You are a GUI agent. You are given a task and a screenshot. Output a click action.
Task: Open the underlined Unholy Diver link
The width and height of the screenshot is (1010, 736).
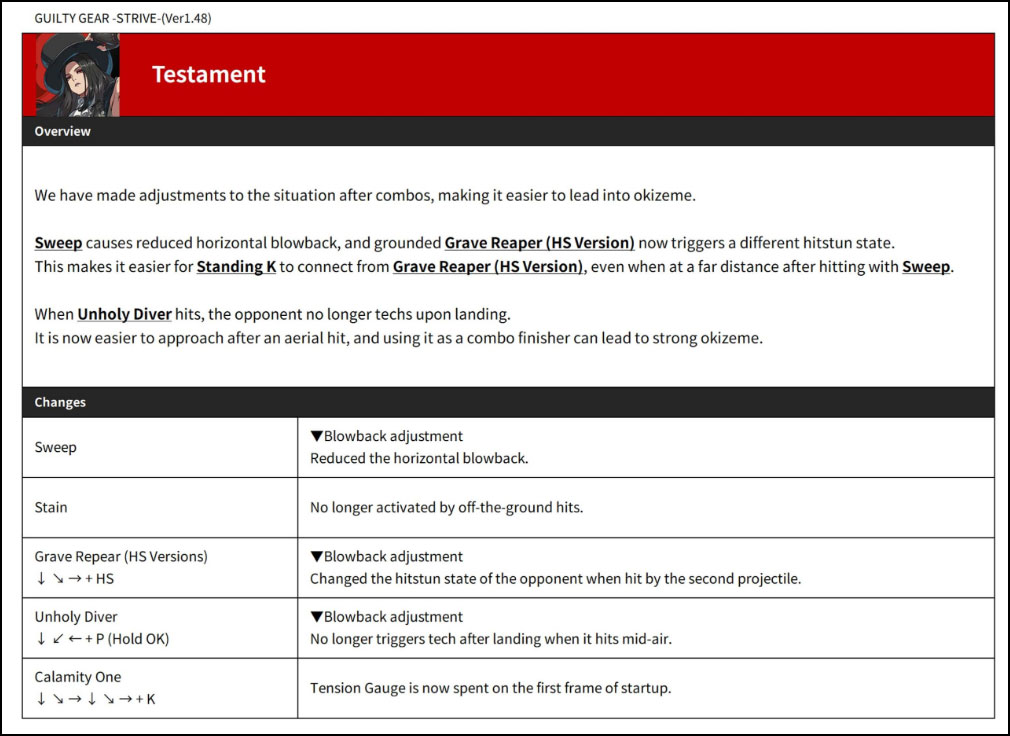pos(125,314)
